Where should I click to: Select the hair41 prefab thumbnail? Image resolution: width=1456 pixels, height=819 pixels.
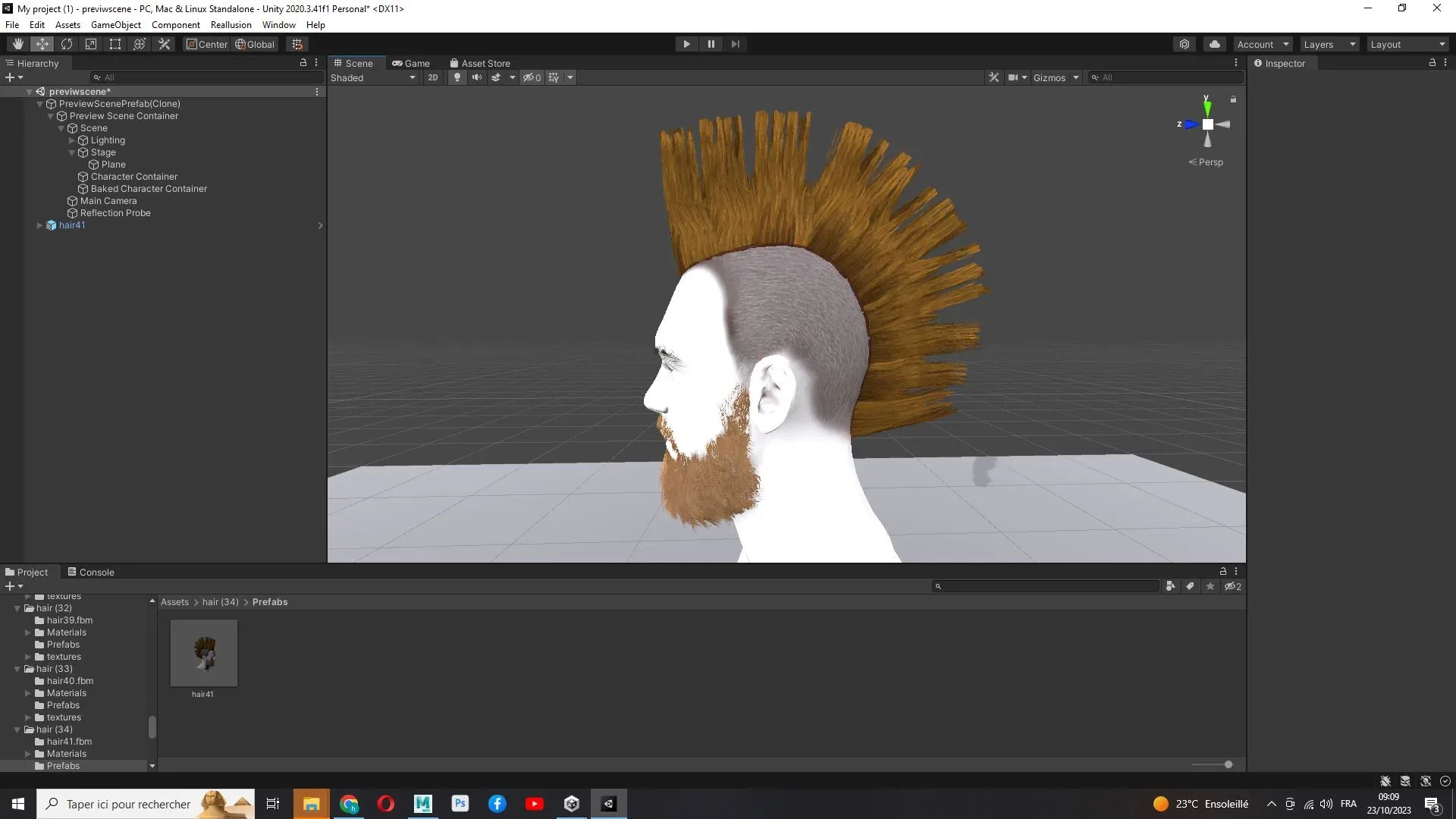click(203, 652)
